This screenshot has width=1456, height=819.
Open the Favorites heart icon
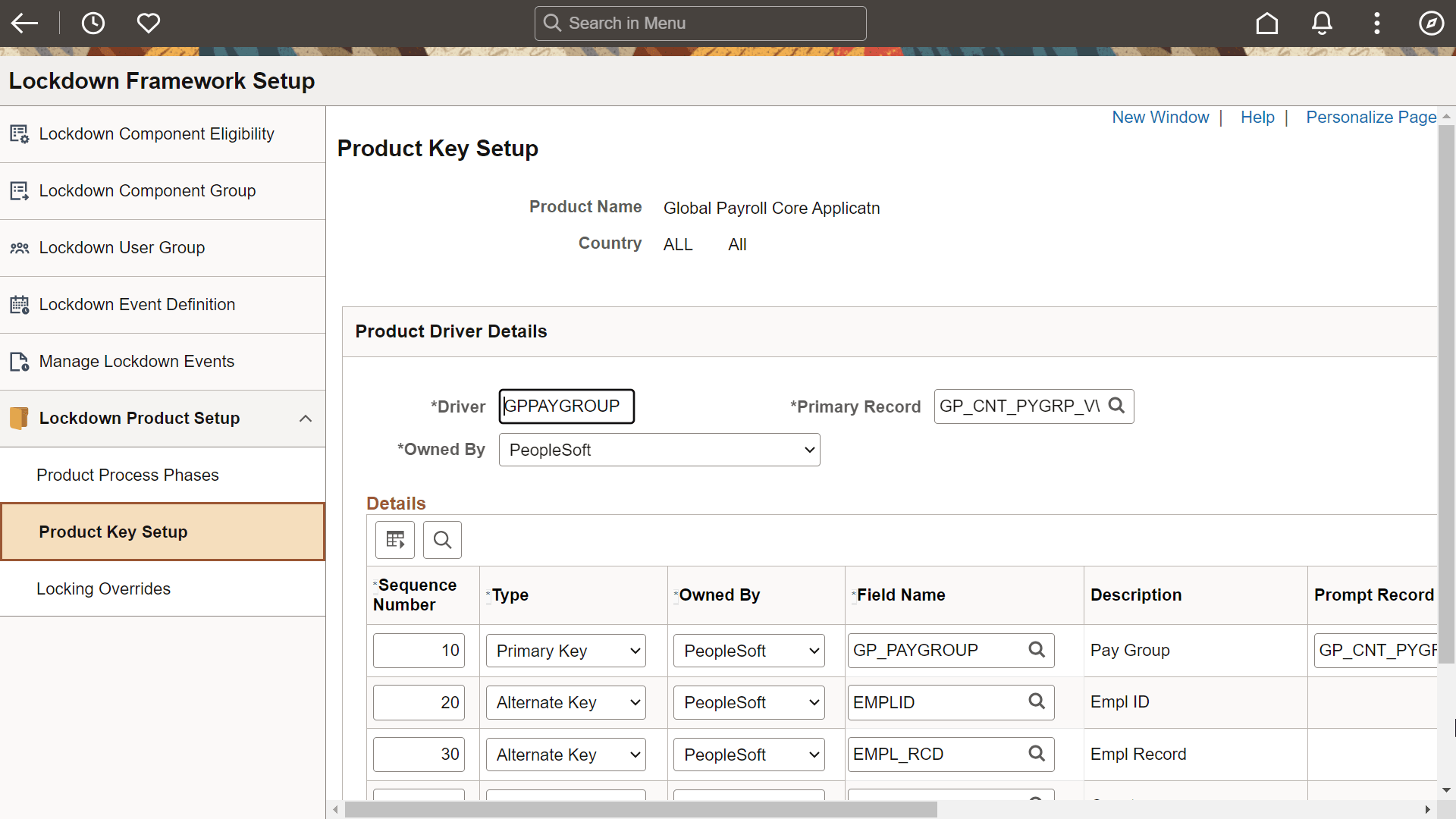(149, 23)
